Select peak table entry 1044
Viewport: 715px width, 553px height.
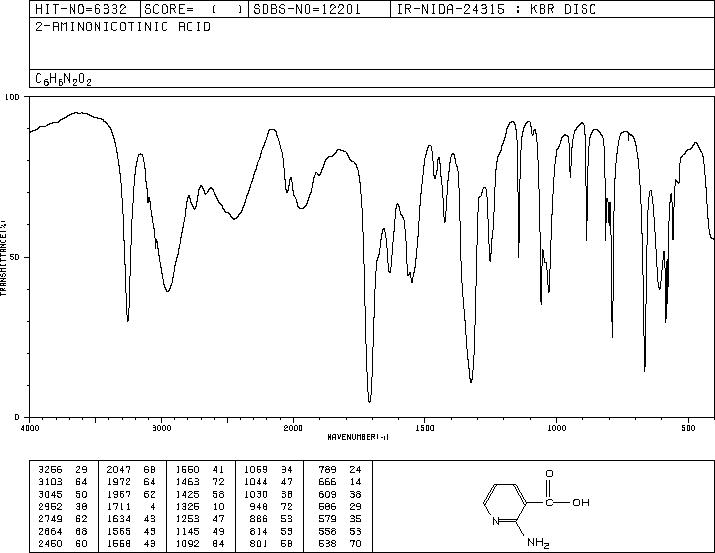[256, 482]
